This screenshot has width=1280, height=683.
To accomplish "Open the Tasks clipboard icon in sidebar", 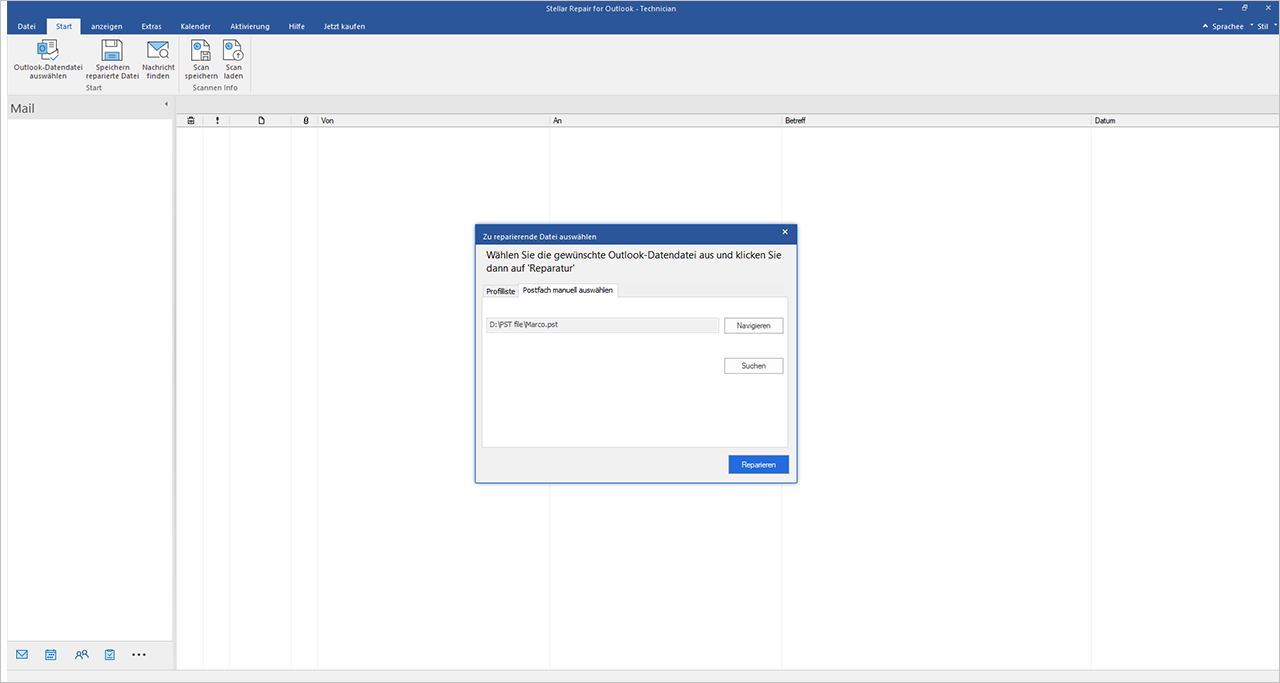I will [x=110, y=655].
